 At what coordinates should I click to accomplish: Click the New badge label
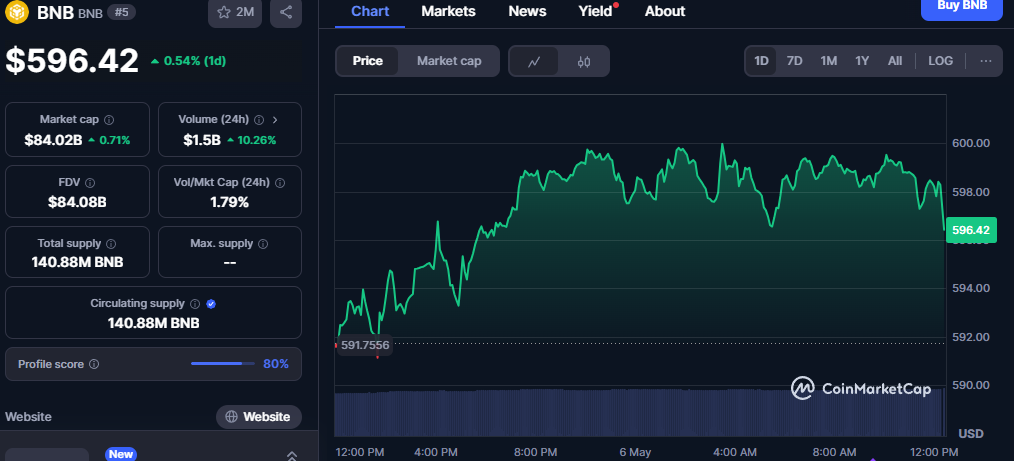point(121,454)
